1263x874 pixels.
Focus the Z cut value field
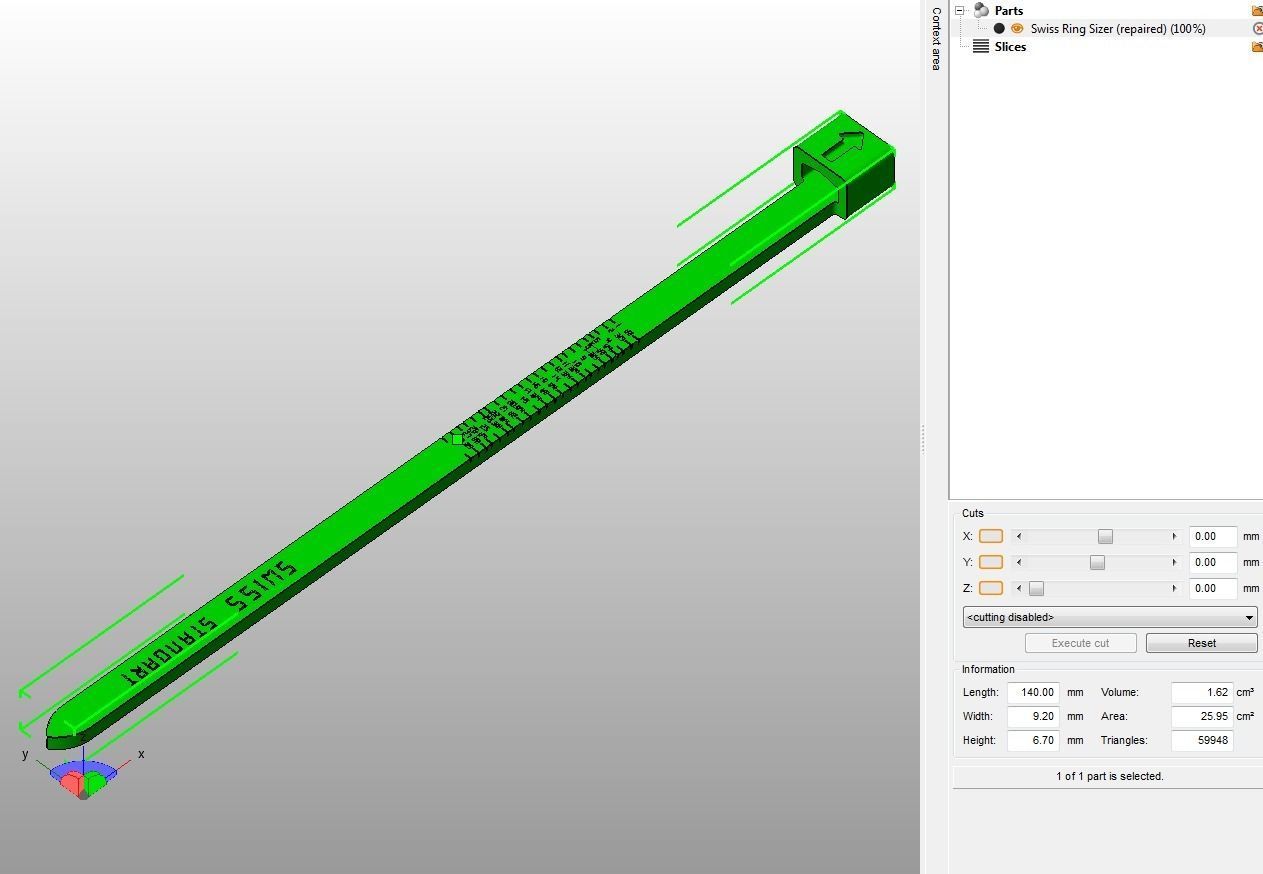point(1213,588)
